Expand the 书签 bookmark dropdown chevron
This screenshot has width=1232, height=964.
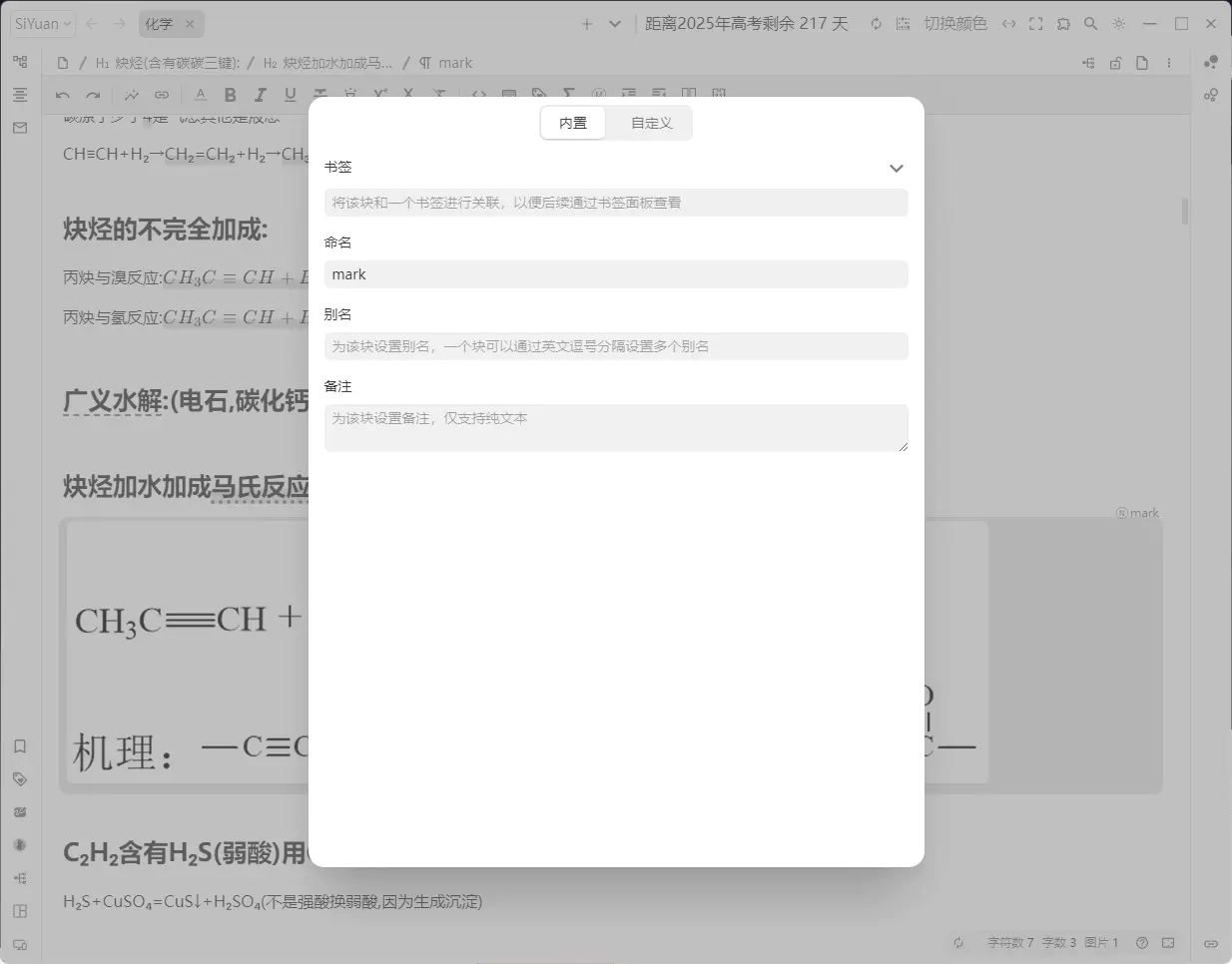coord(896,169)
